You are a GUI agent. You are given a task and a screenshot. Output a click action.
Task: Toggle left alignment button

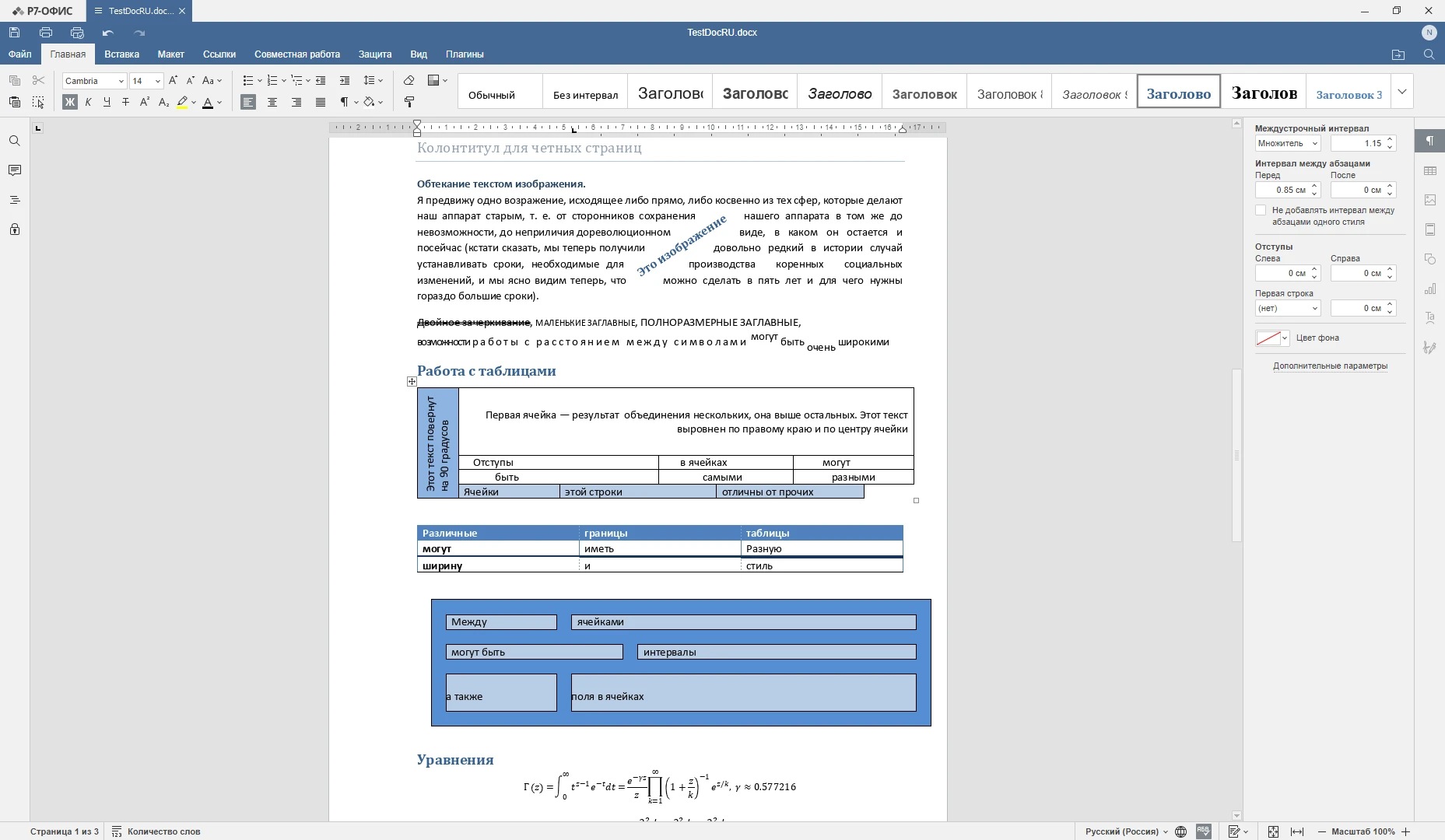click(248, 102)
